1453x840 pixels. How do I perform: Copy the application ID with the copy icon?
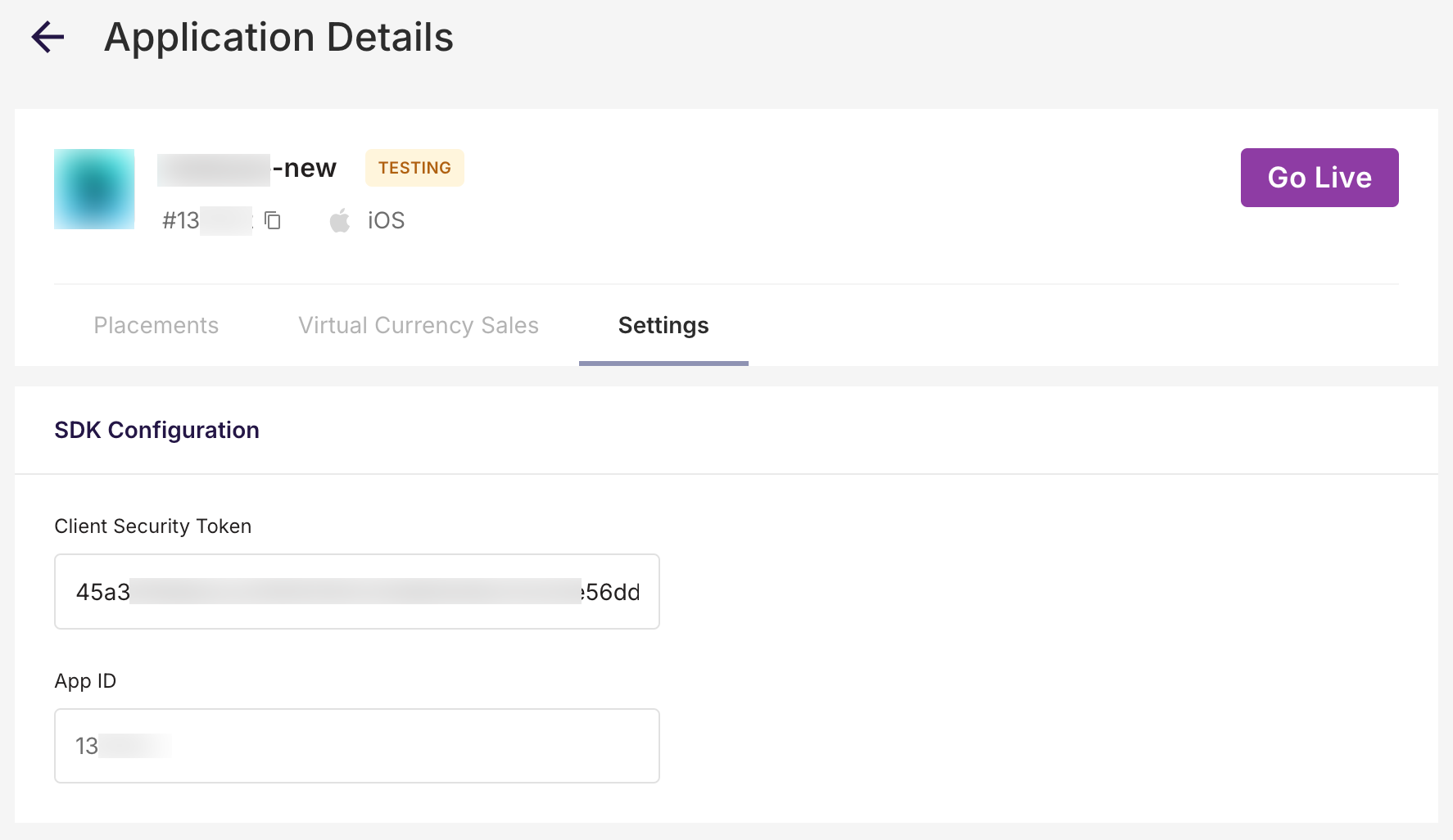click(273, 220)
